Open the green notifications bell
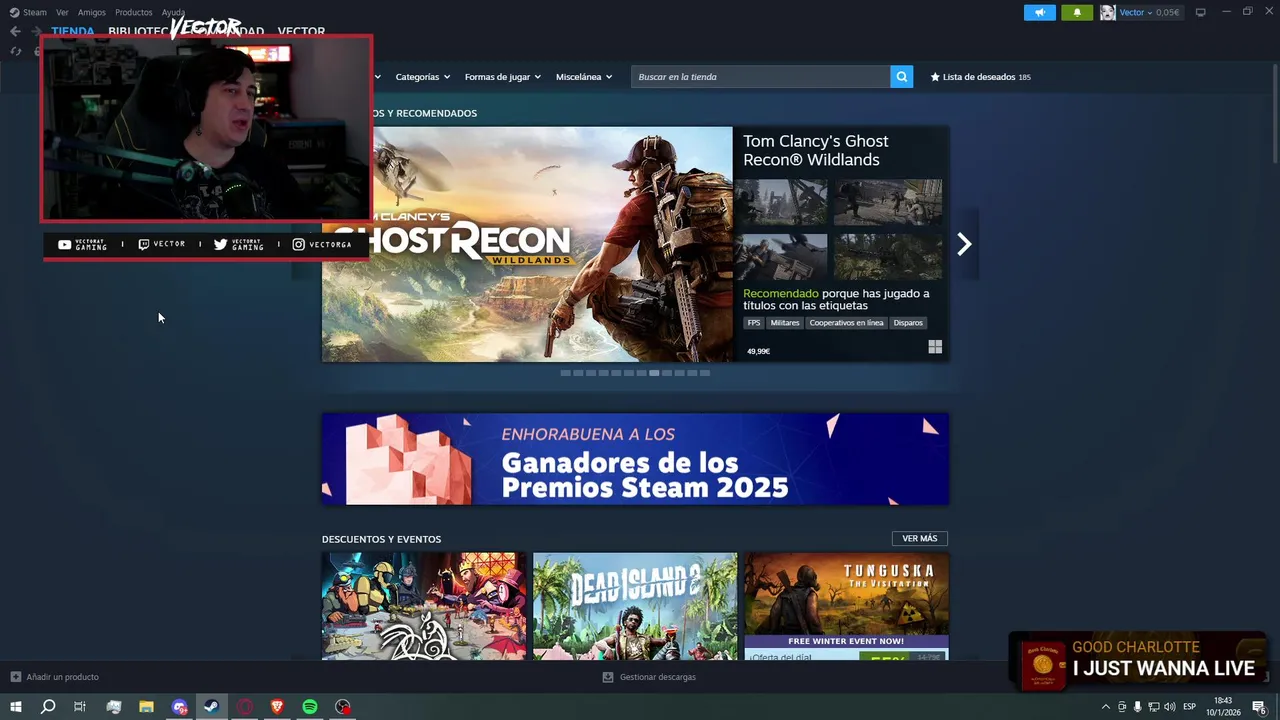Screen dimensions: 1280x720 point(1077,12)
